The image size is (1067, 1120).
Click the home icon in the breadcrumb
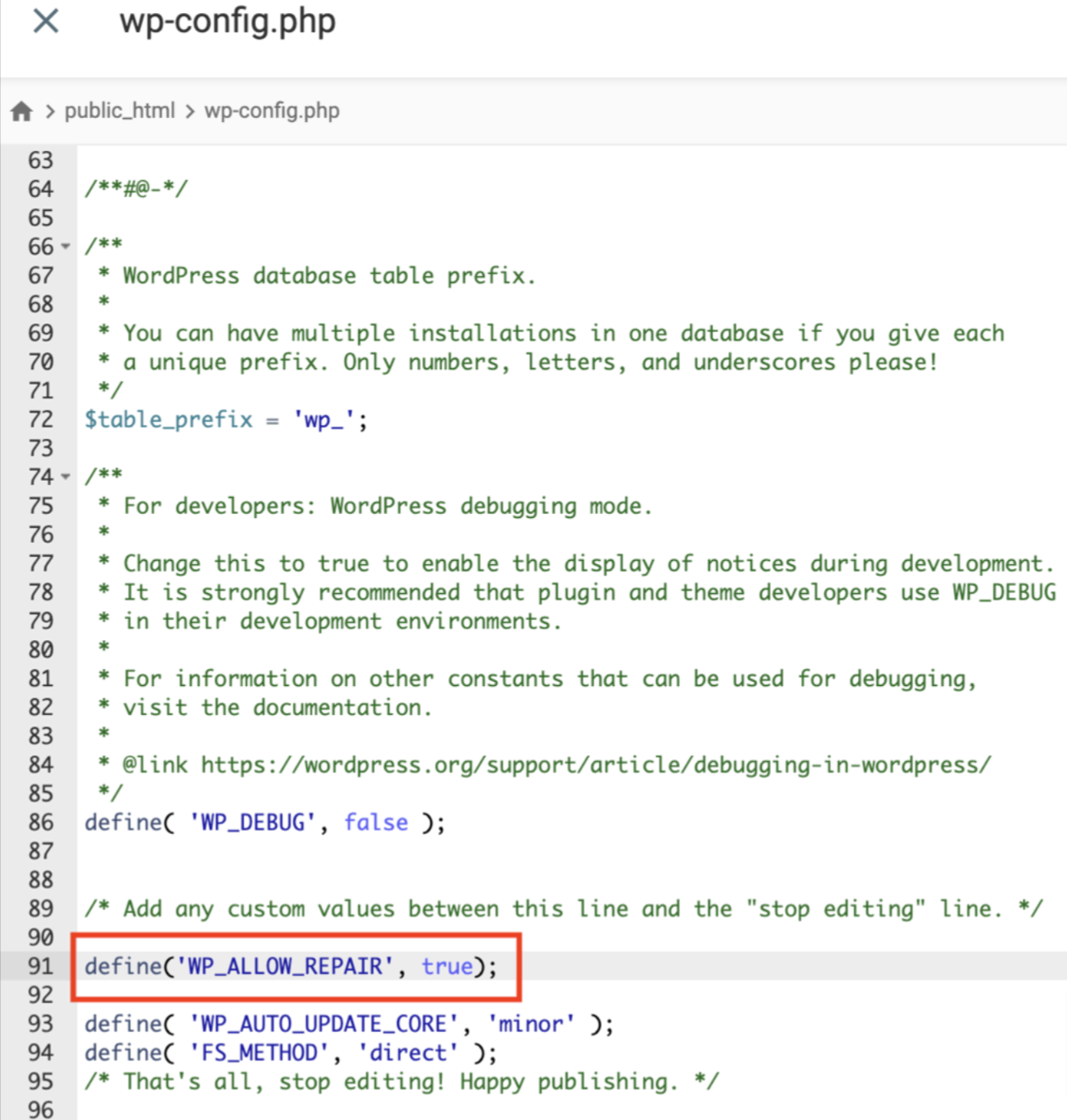(x=21, y=111)
